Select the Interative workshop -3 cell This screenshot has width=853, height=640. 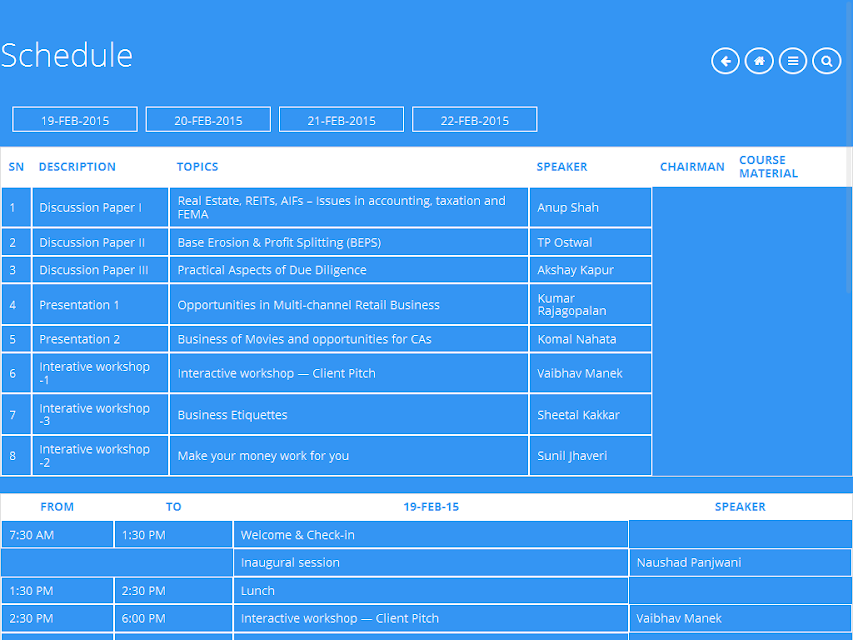[101, 415]
